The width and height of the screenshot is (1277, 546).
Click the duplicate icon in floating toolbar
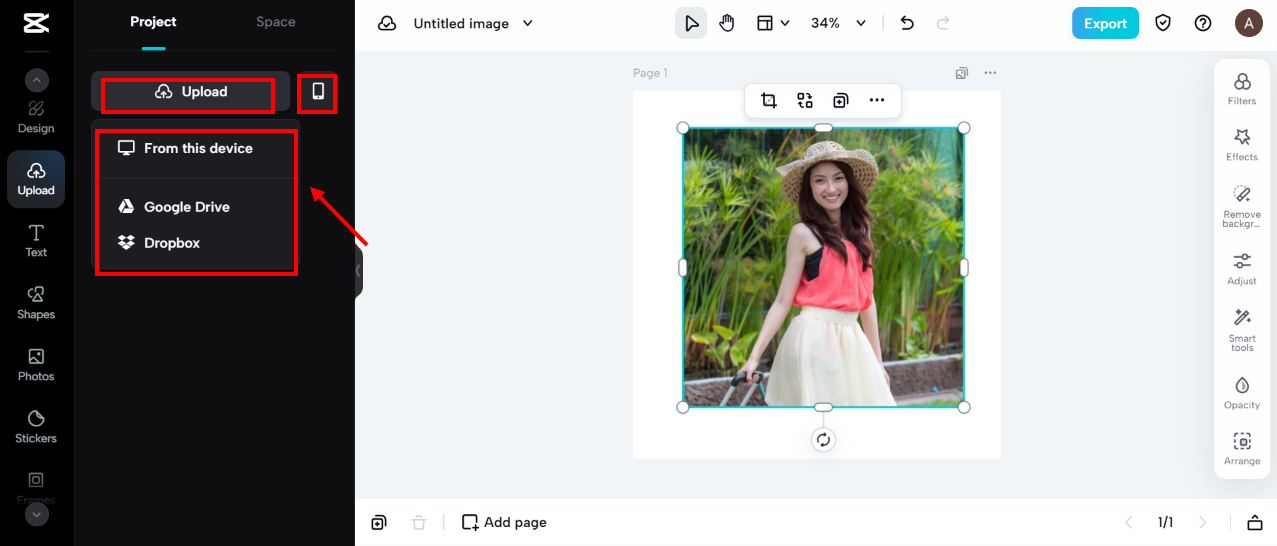tap(841, 100)
